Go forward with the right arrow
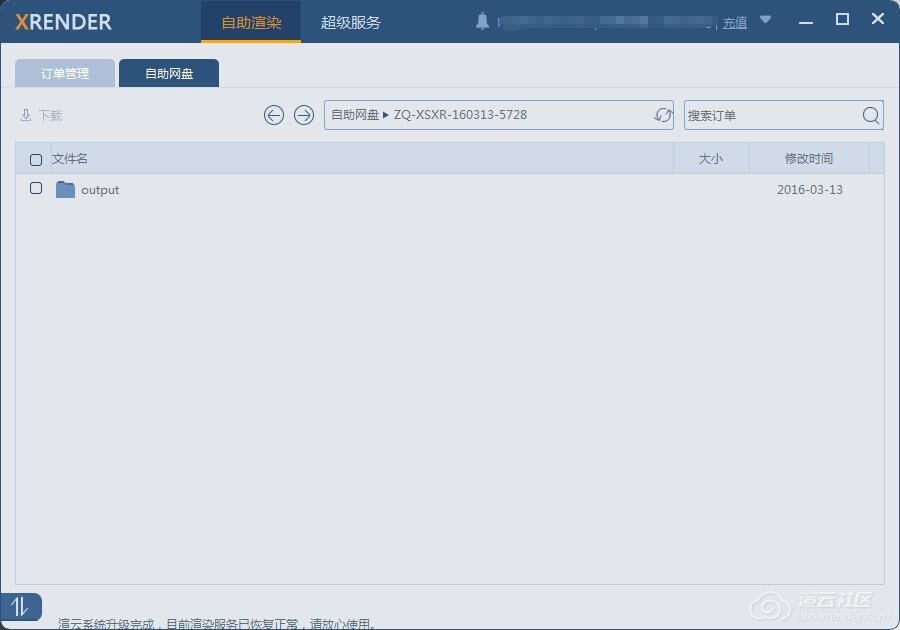Image resolution: width=900 pixels, height=630 pixels. [304, 115]
